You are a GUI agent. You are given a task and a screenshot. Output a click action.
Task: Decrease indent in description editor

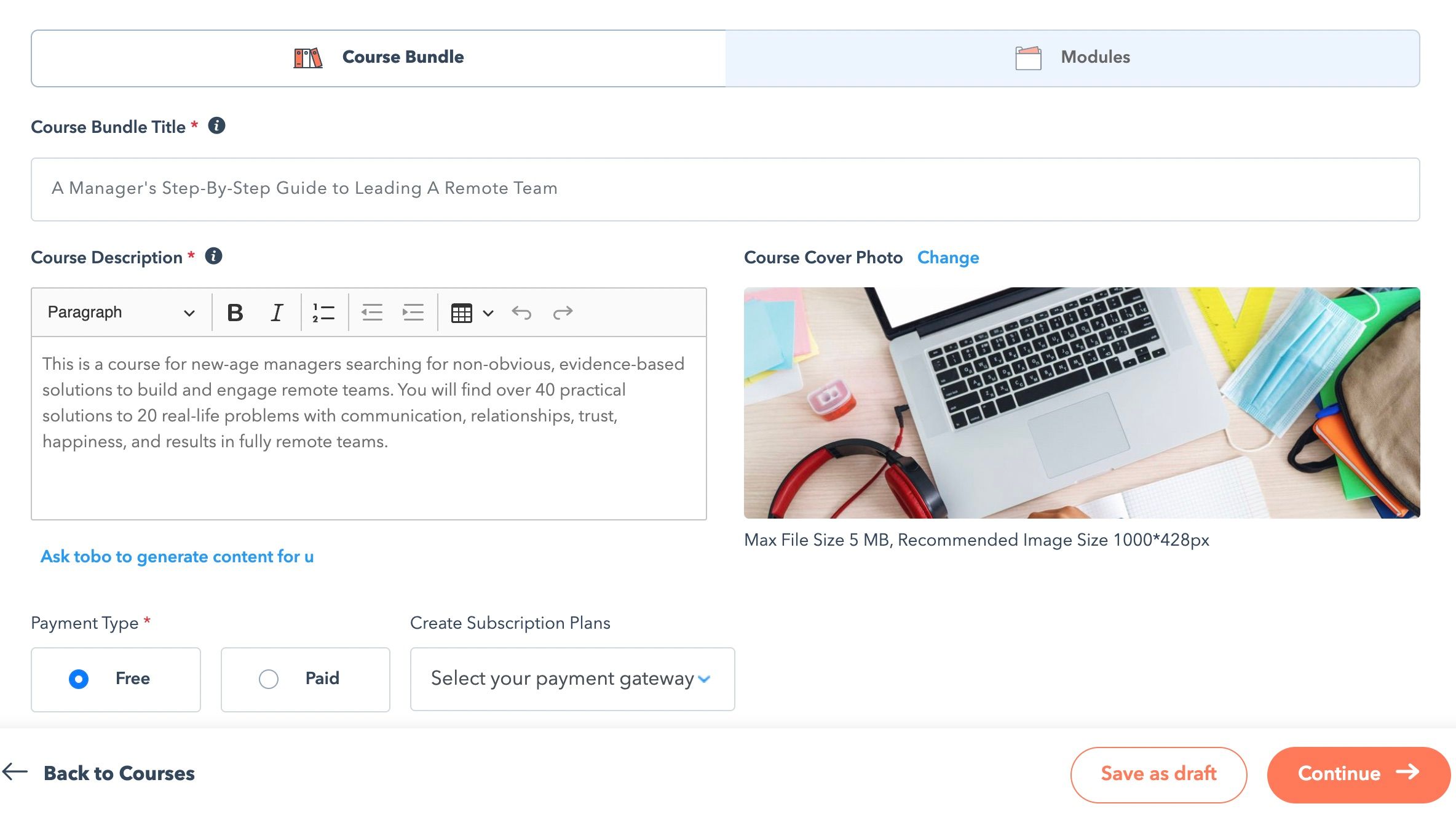tap(372, 313)
